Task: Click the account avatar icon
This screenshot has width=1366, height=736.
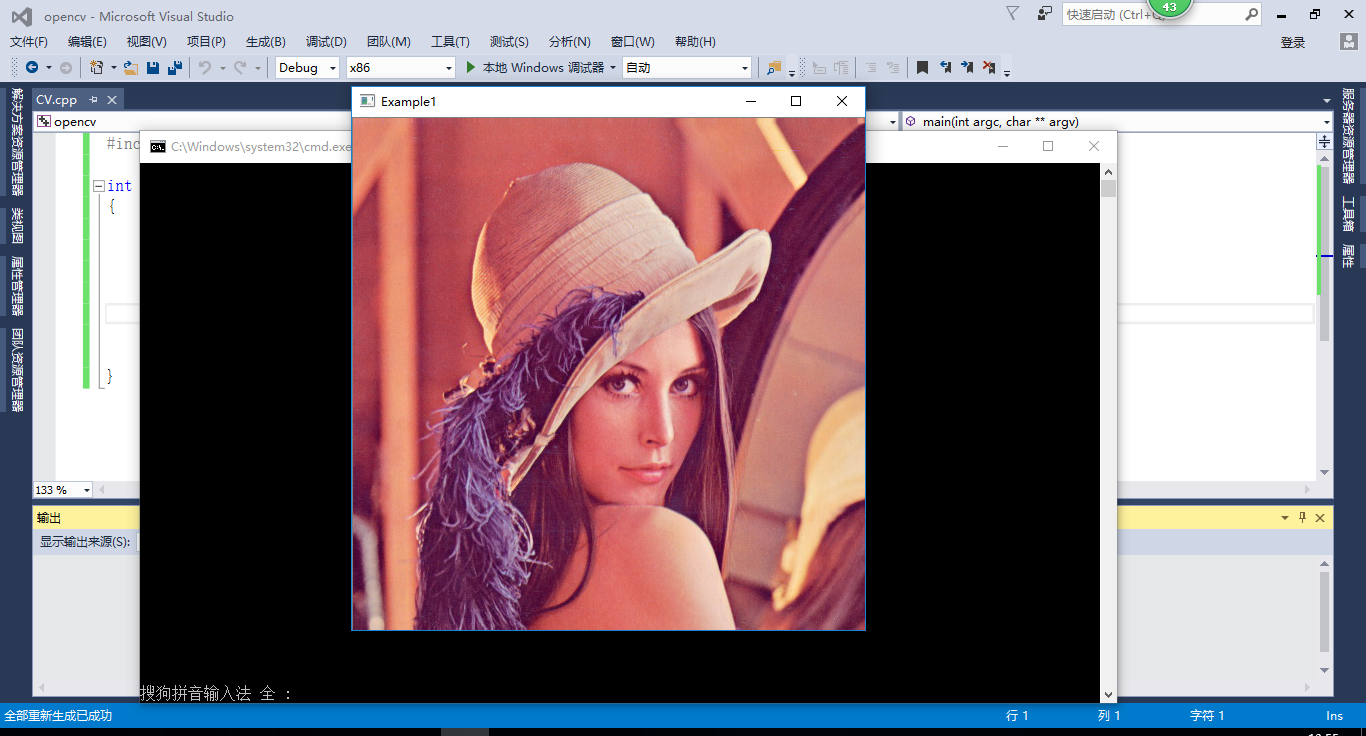Action: (x=1348, y=41)
